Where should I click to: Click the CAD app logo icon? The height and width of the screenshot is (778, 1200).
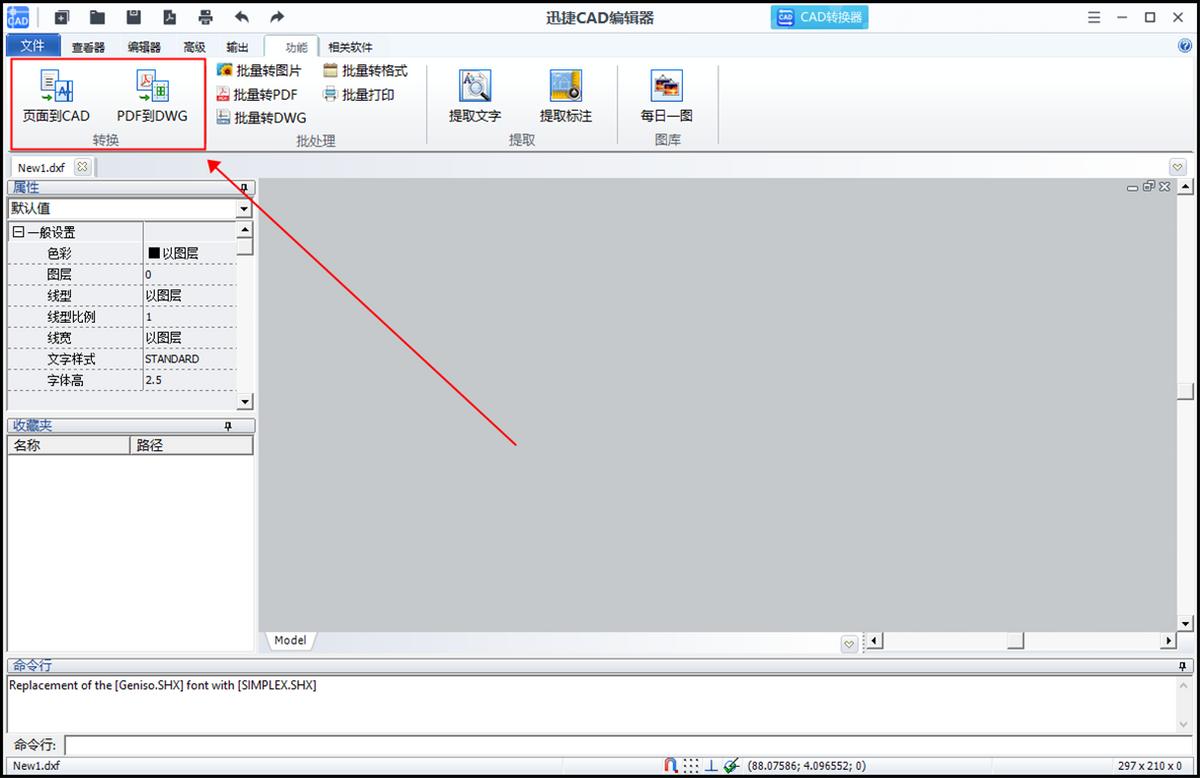point(18,17)
